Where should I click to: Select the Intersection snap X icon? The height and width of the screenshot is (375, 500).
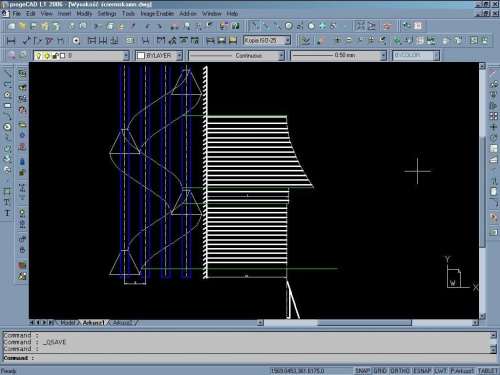click(x=361, y=26)
